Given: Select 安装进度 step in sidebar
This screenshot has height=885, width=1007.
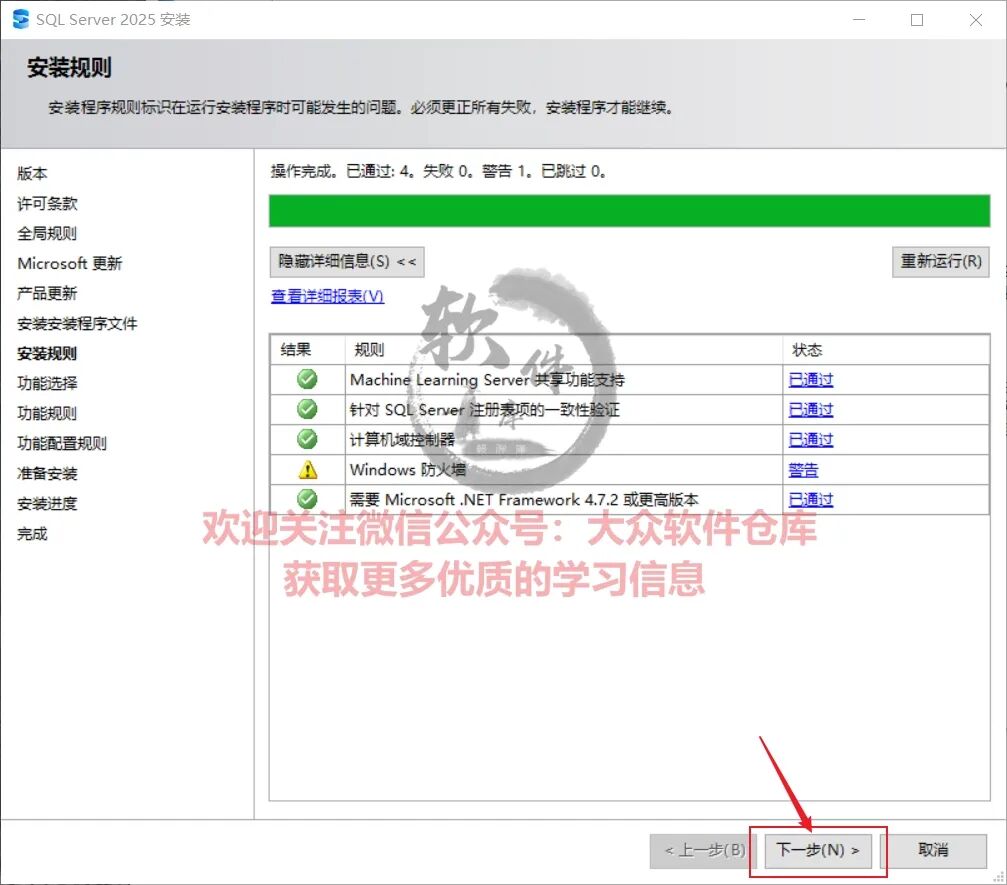Looking at the screenshot, I should coord(47,504).
